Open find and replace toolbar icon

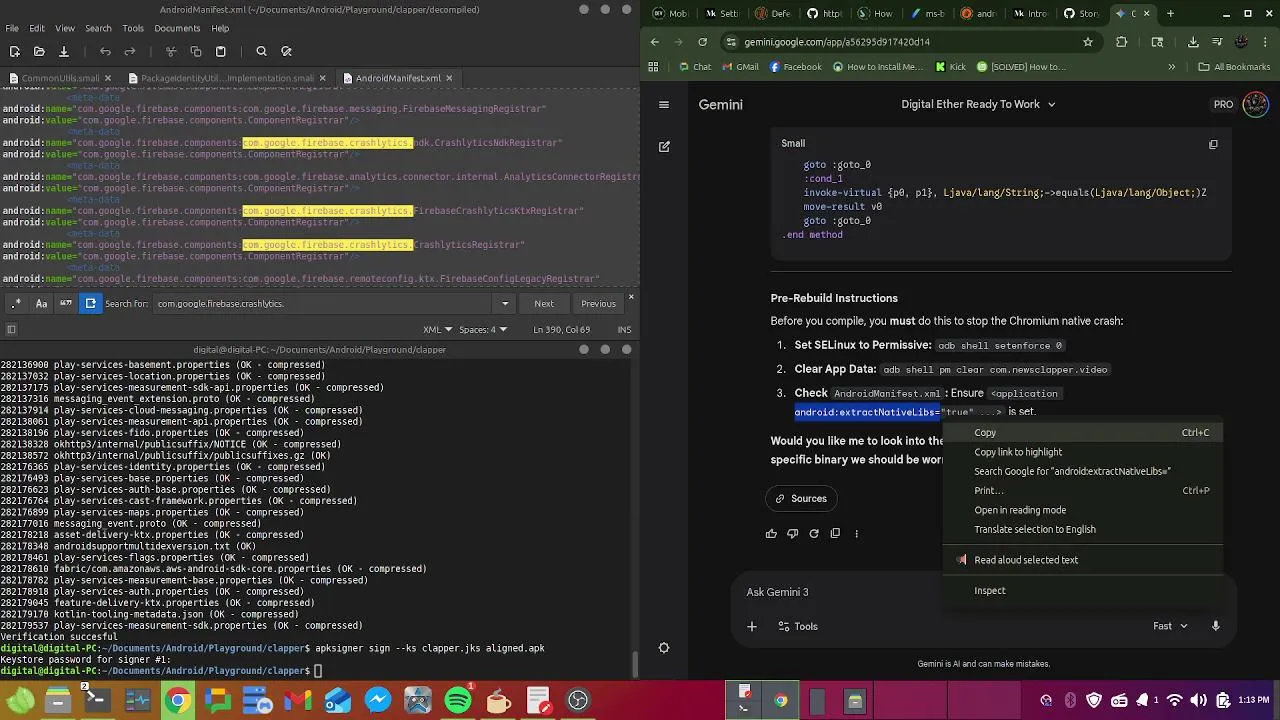[286, 51]
